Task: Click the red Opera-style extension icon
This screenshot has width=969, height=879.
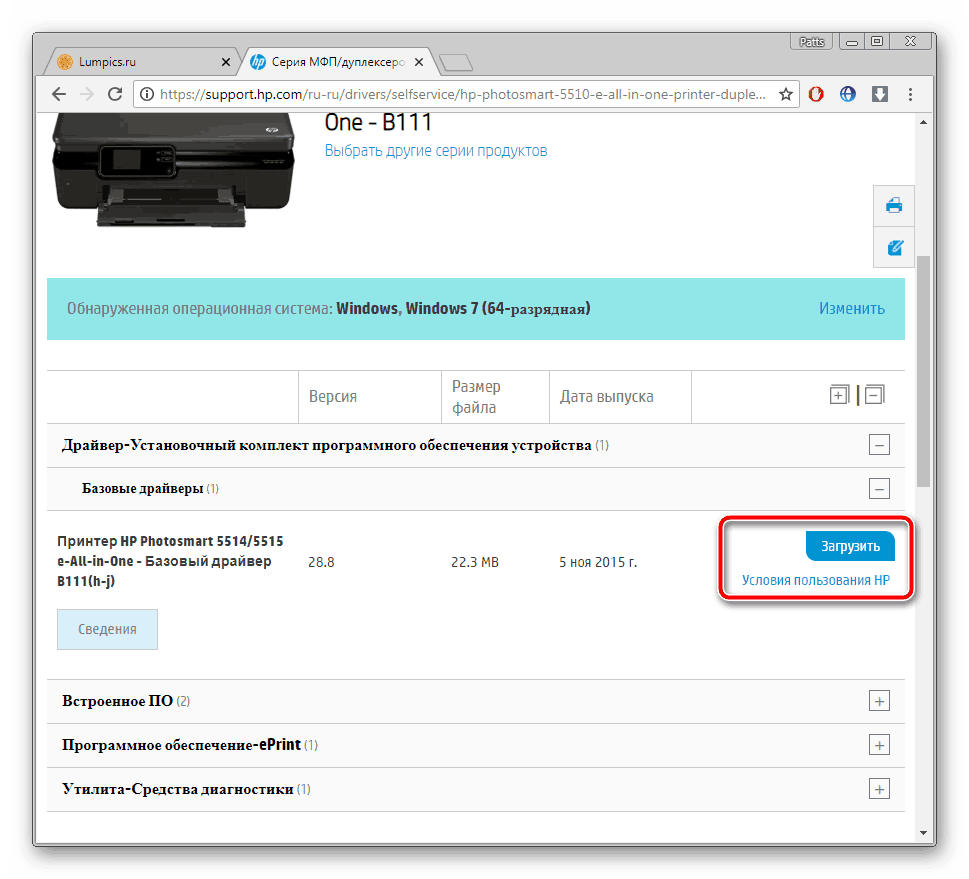Action: (816, 94)
